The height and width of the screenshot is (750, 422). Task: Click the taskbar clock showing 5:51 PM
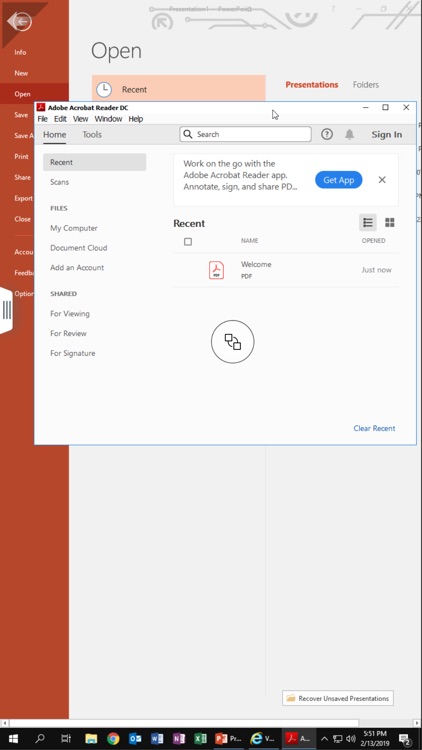tap(375, 739)
